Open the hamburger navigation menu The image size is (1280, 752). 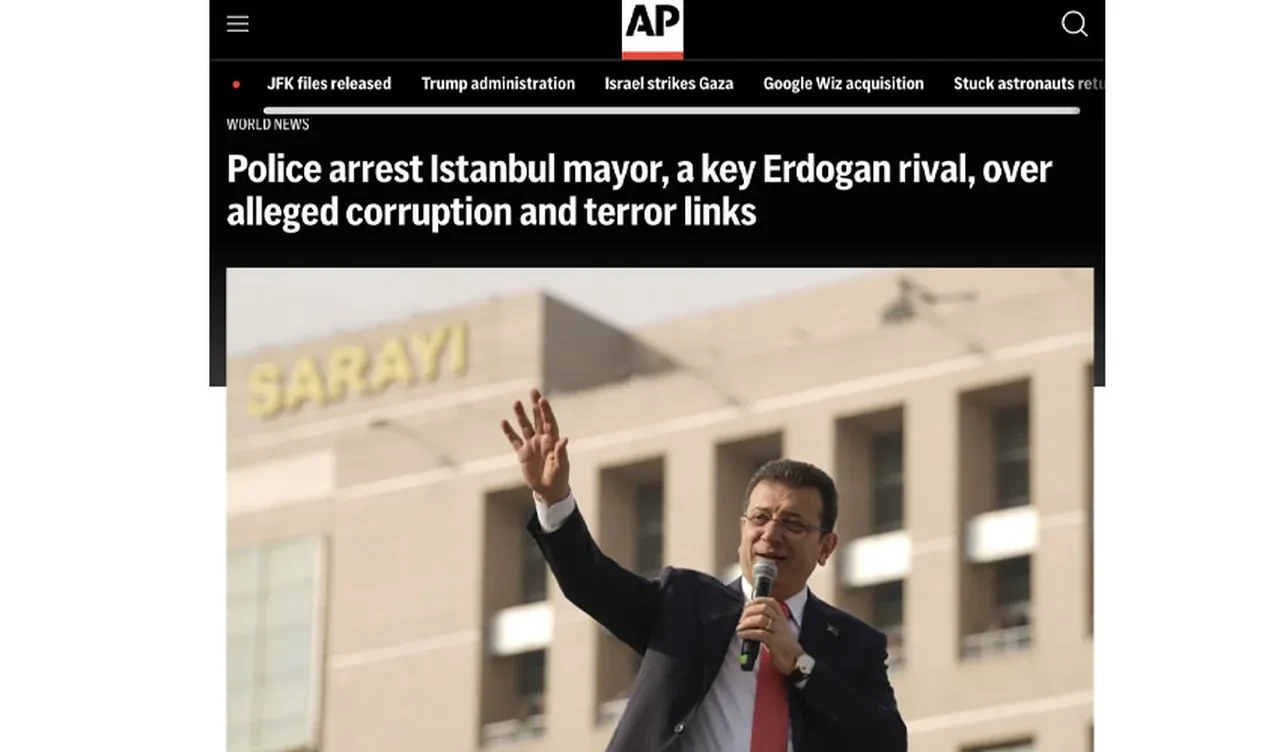click(x=238, y=24)
